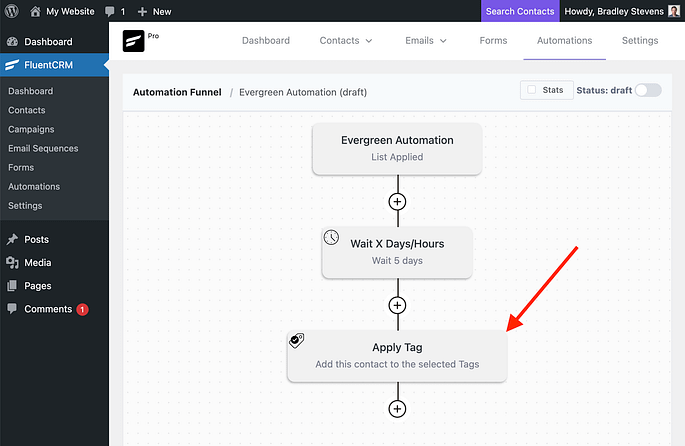
Task: Click the My Website link in admin bar
Action: (x=70, y=11)
